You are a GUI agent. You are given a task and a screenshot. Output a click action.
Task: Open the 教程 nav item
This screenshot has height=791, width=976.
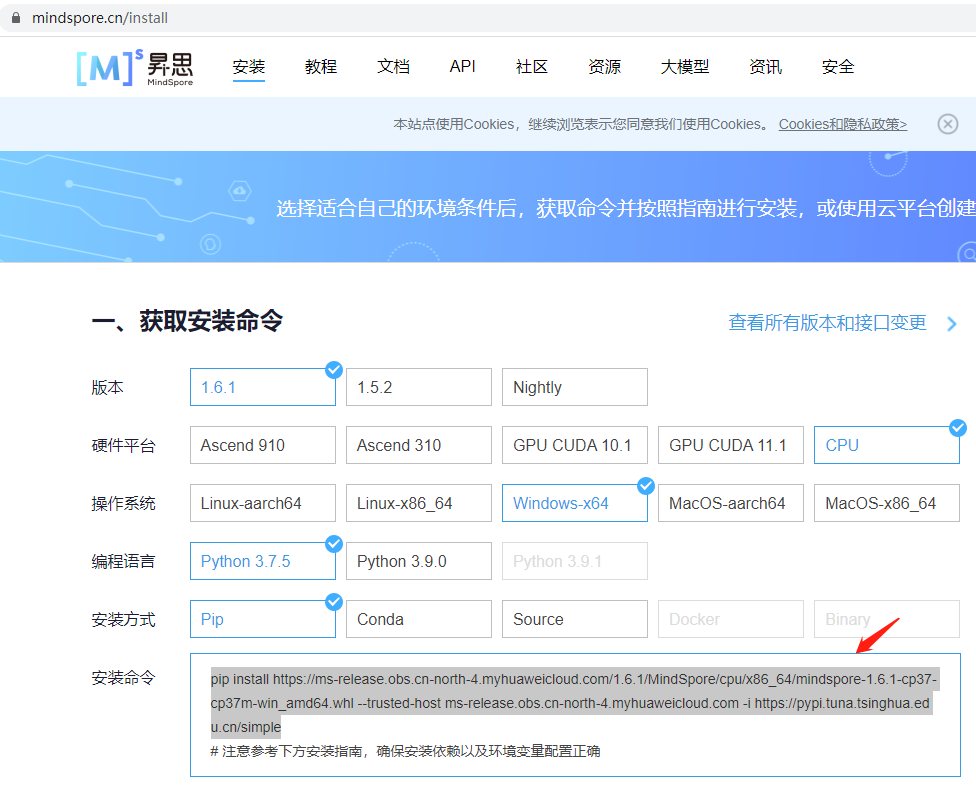[321, 67]
